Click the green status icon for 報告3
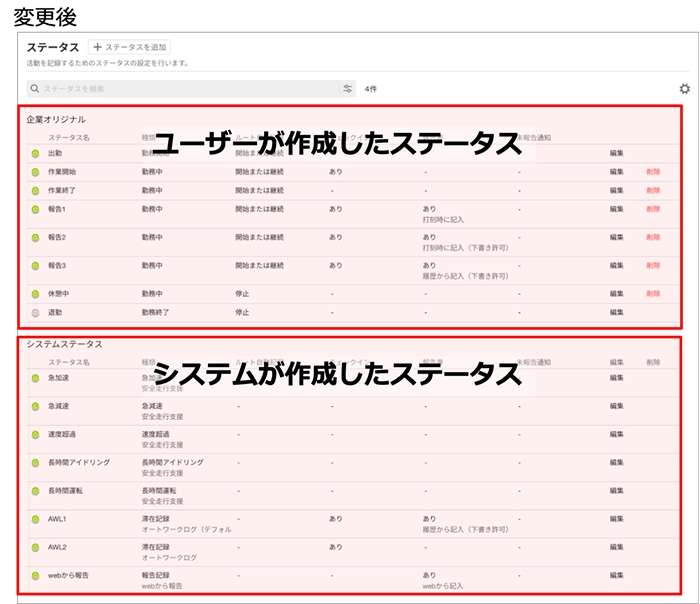Viewport: 700px width, 604px height. pyautogui.click(x=35, y=266)
